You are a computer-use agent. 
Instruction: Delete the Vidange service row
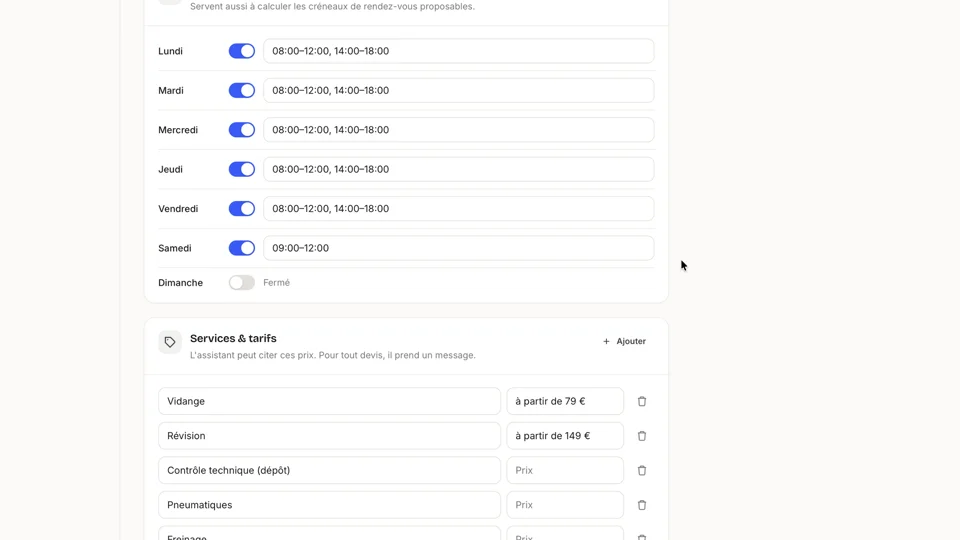coord(642,402)
